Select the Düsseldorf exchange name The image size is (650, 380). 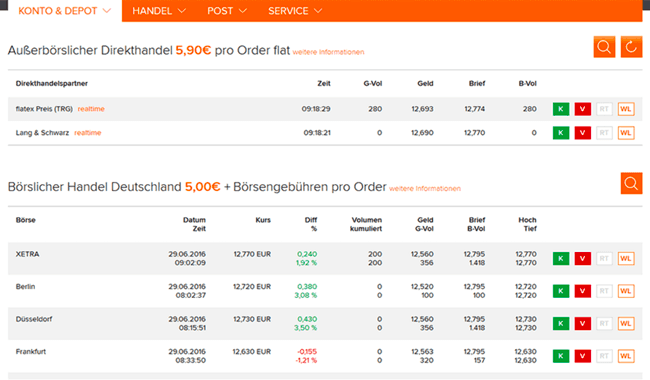pos(34,319)
